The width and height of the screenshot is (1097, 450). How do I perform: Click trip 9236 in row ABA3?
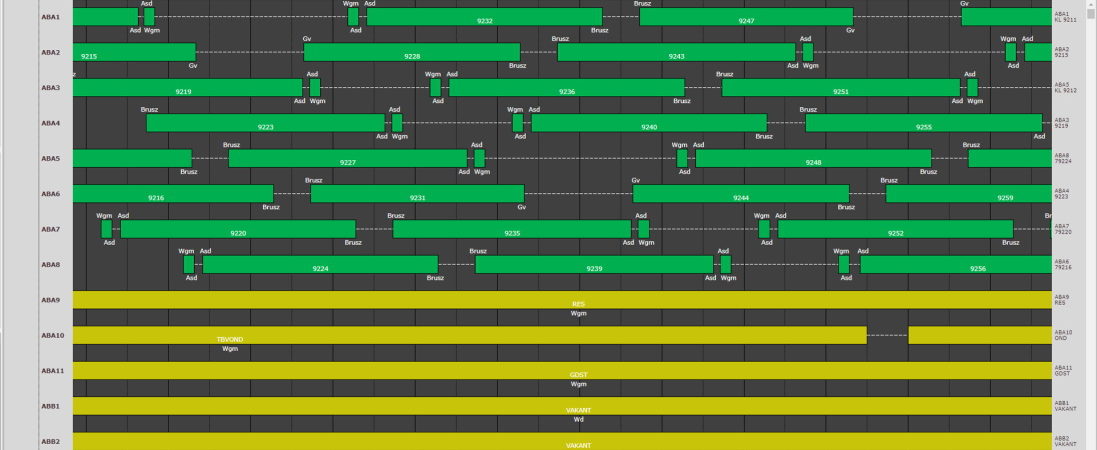pyautogui.click(x=567, y=88)
